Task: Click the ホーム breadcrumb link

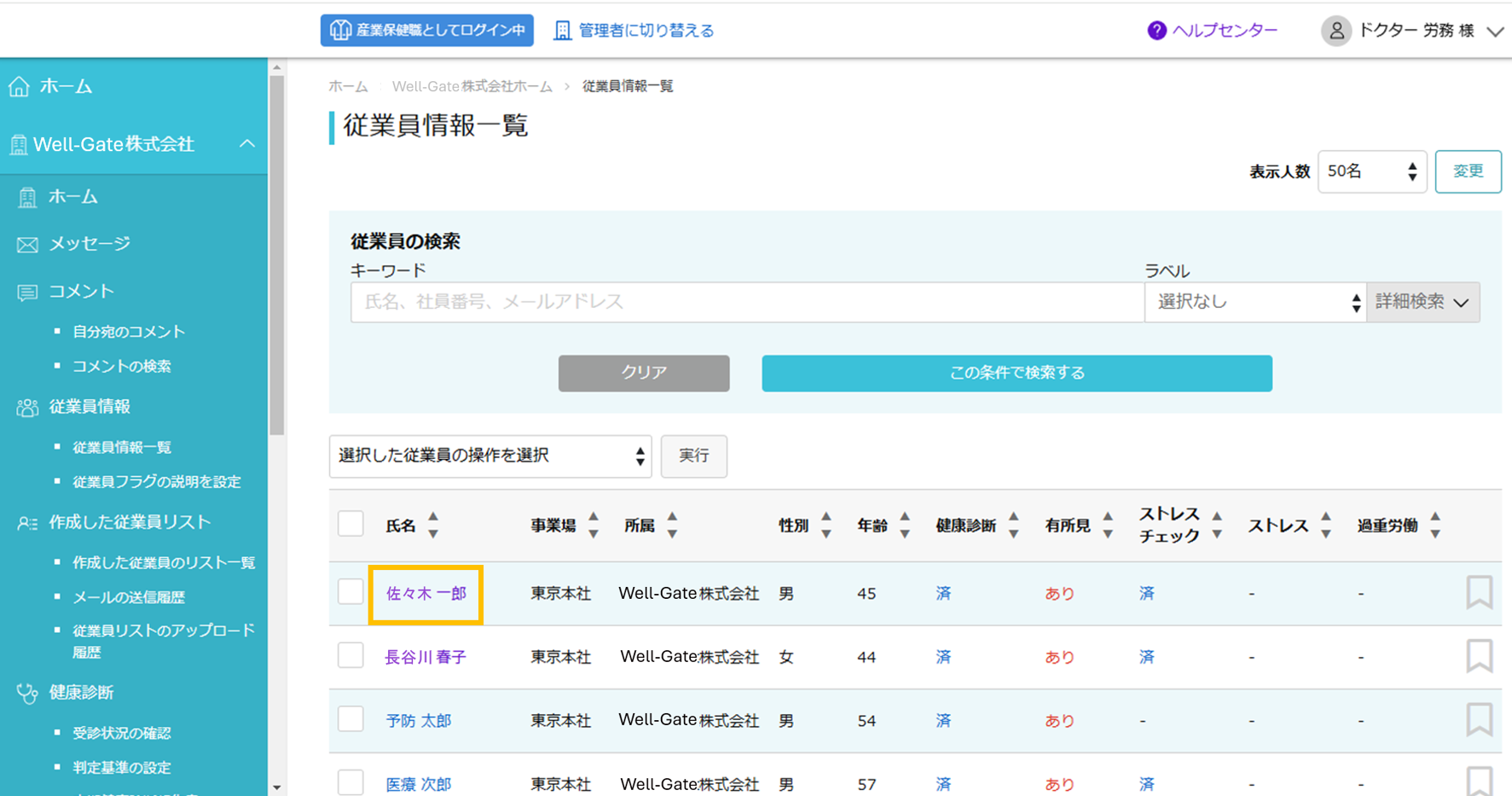Action: tap(348, 87)
